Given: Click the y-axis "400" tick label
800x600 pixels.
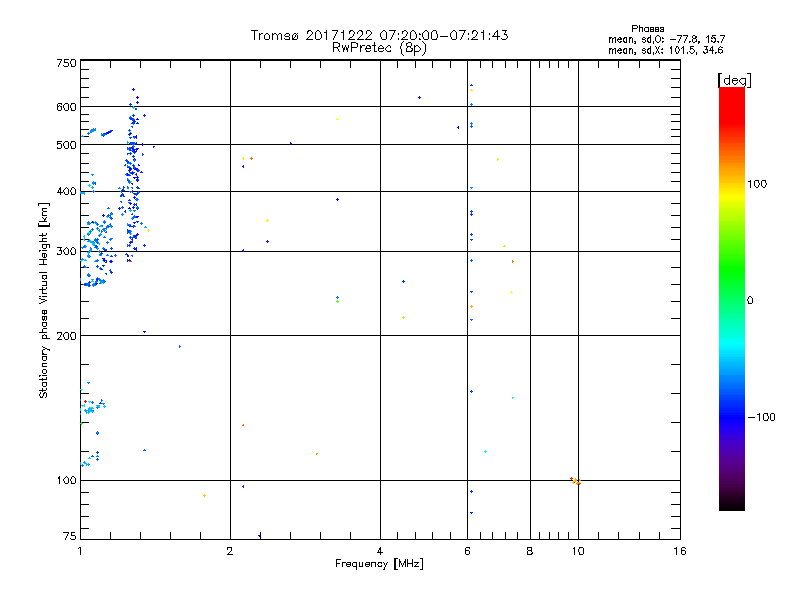Looking at the screenshot, I should point(67,191).
